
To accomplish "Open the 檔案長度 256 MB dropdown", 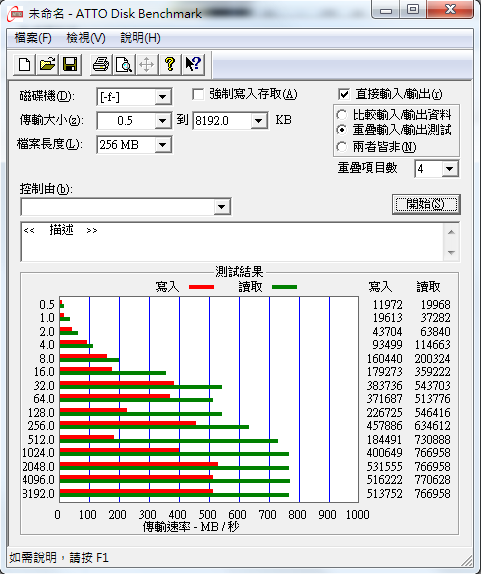I will 162,145.
